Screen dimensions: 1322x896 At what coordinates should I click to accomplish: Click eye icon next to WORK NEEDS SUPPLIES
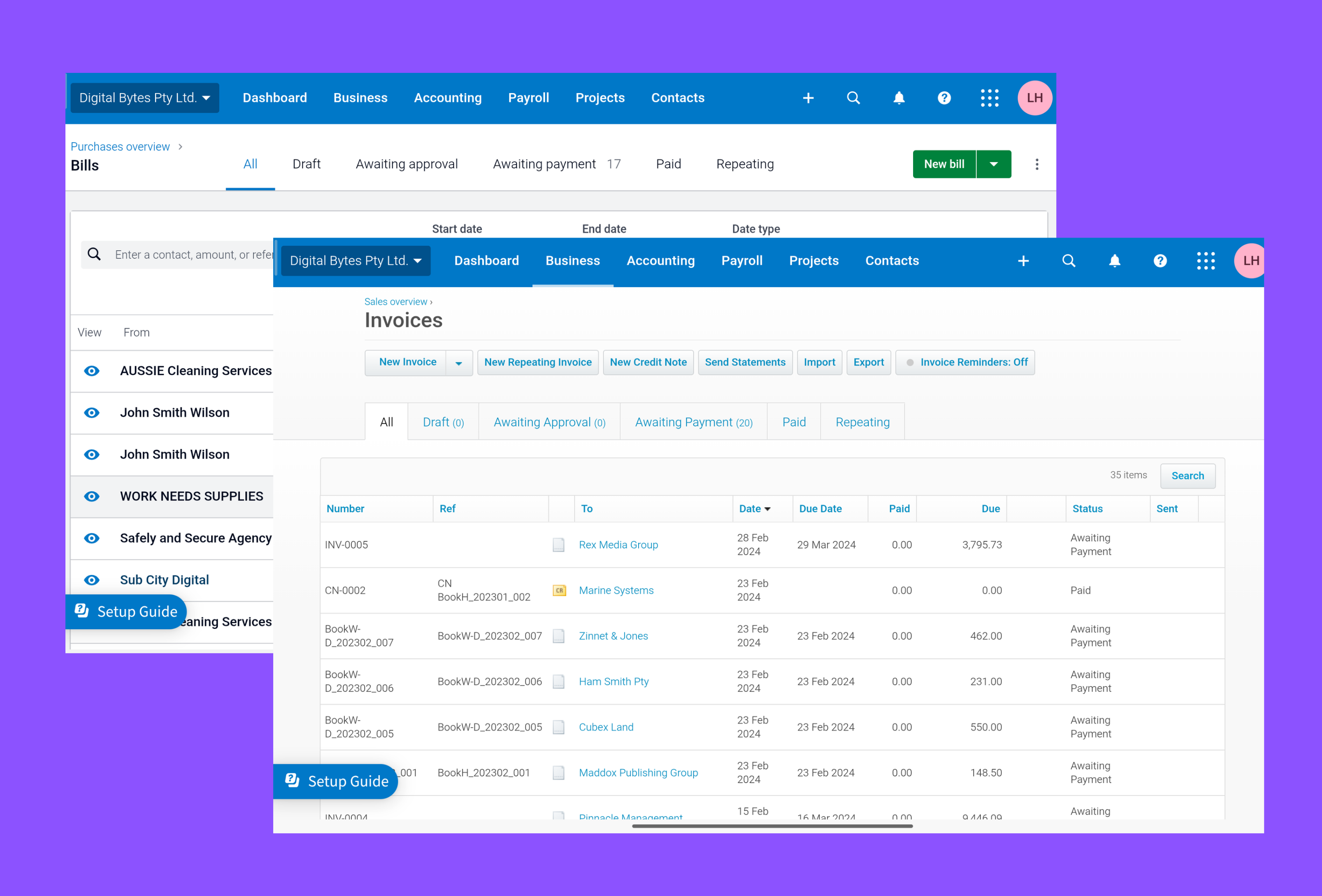(x=92, y=497)
